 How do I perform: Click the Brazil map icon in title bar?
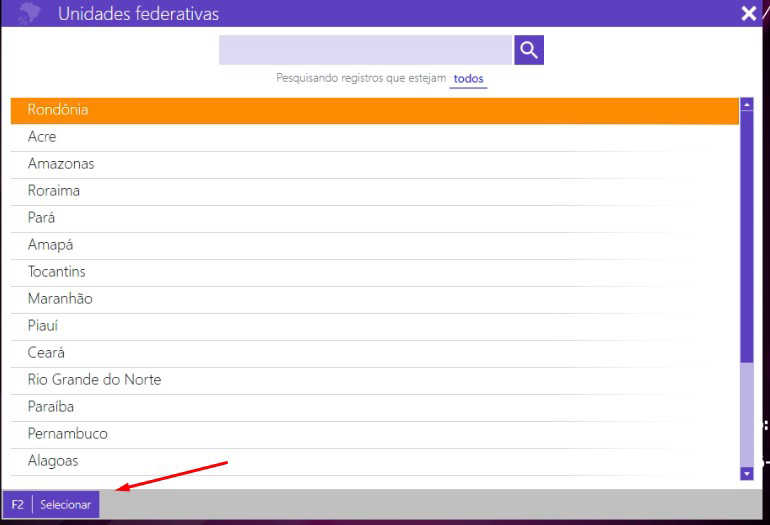[29, 13]
